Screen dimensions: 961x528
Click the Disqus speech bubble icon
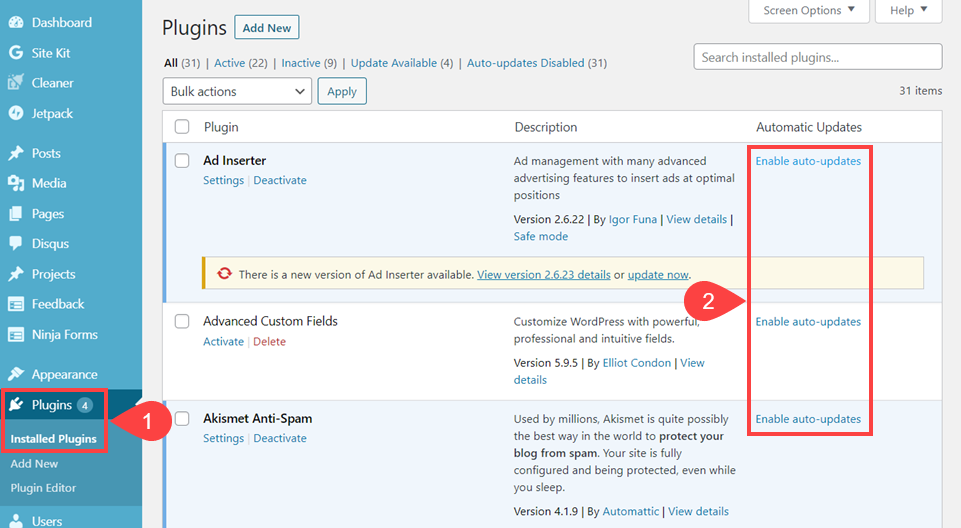click(16, 243)
